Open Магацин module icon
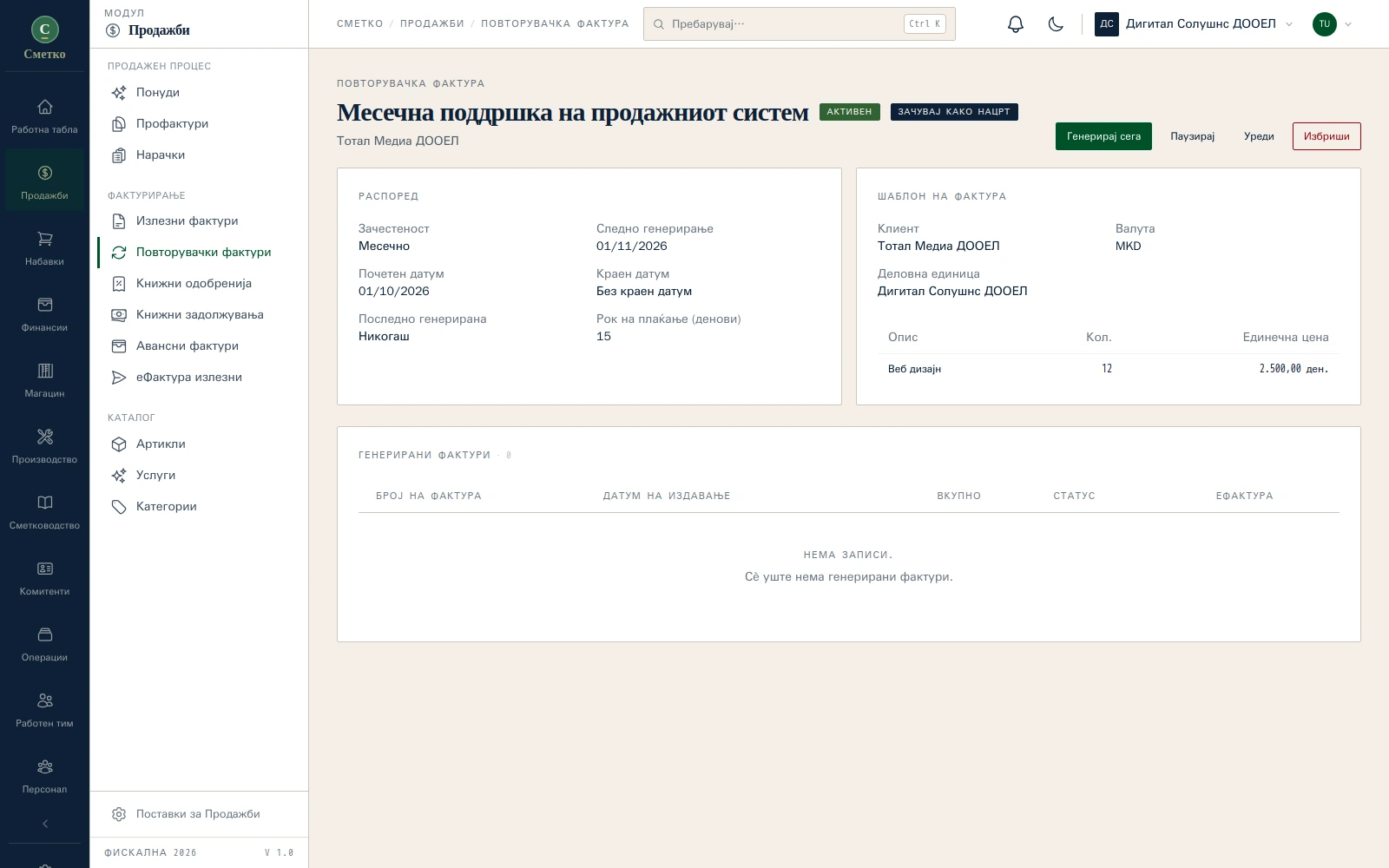 pos(44,380)
